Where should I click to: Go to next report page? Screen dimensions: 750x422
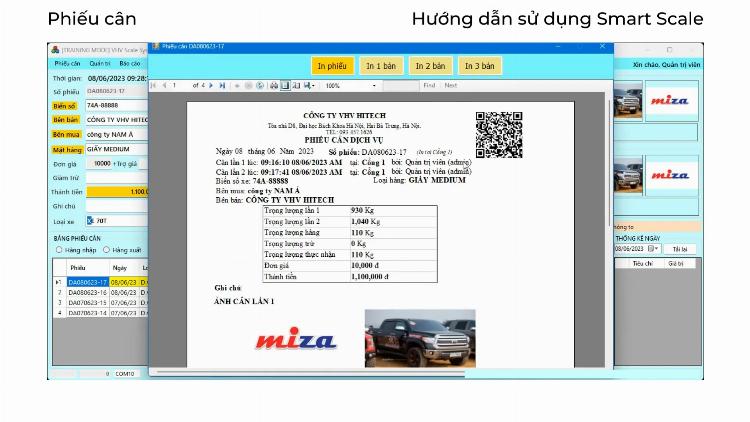(211, 86)
